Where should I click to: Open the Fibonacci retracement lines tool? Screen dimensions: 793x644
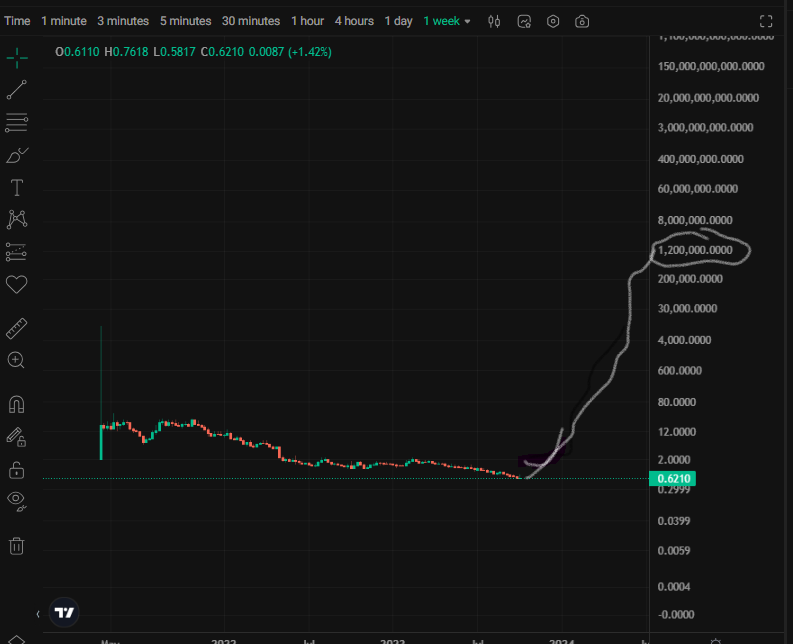tap(17, 122)
